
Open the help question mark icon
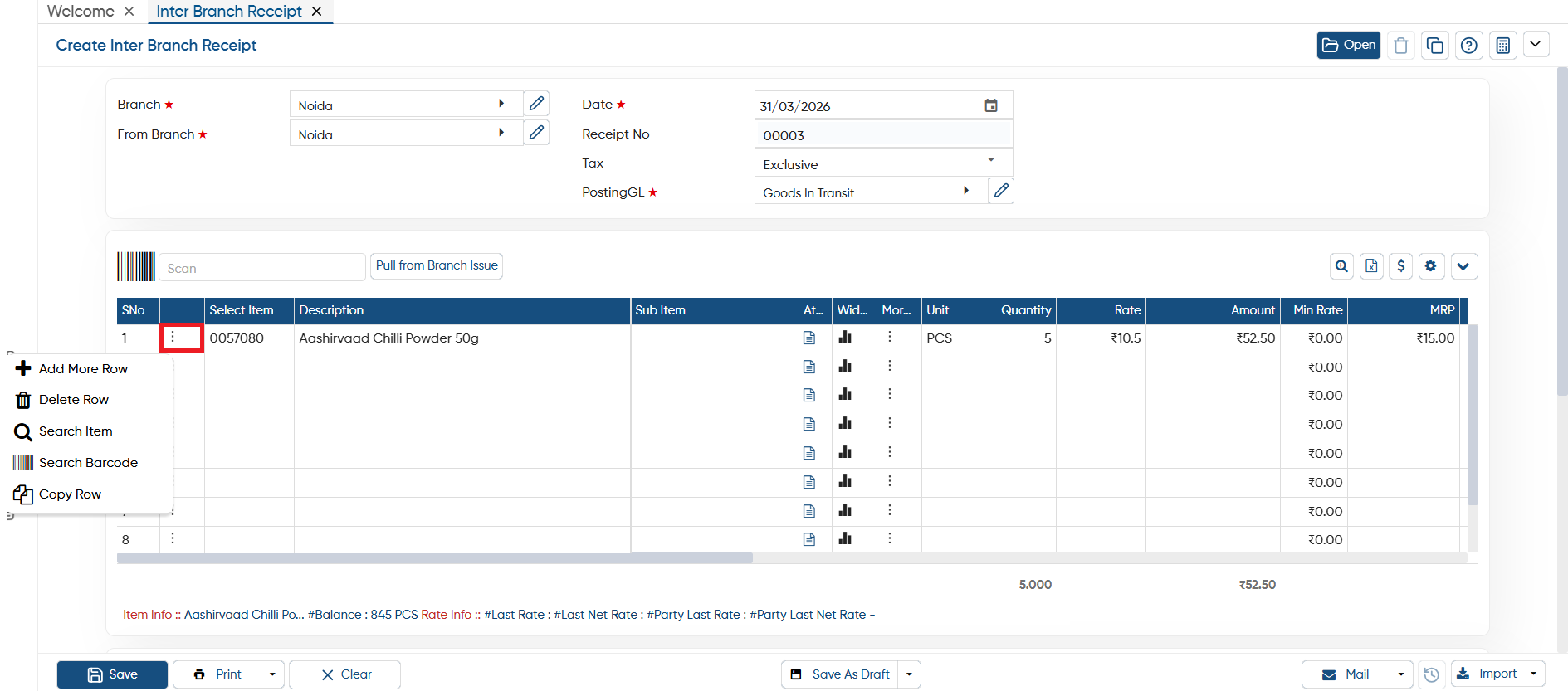pyautogui.click(x=1468, y=46)
